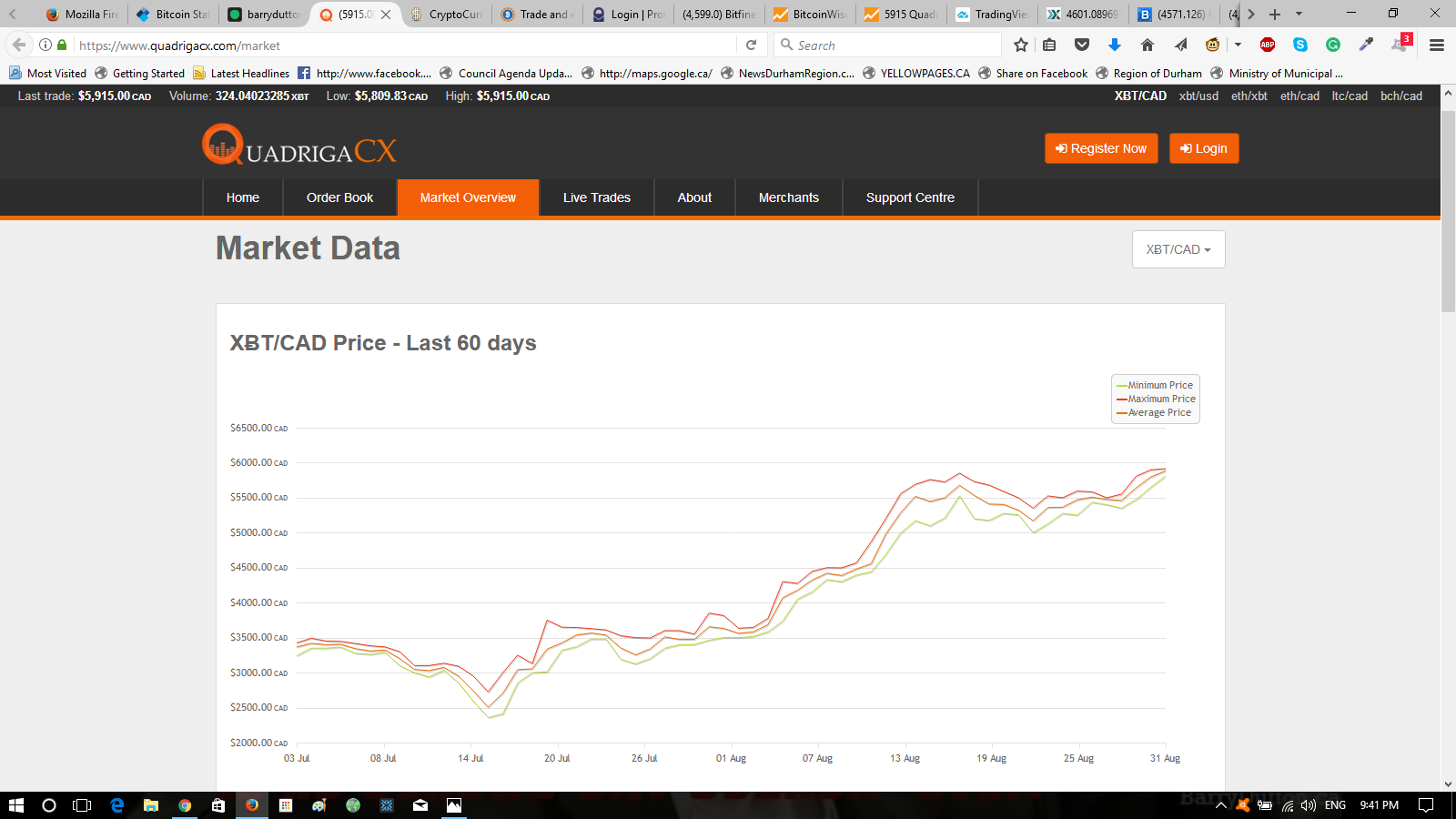Open File Explorer from the taskbar

[151, 804]
